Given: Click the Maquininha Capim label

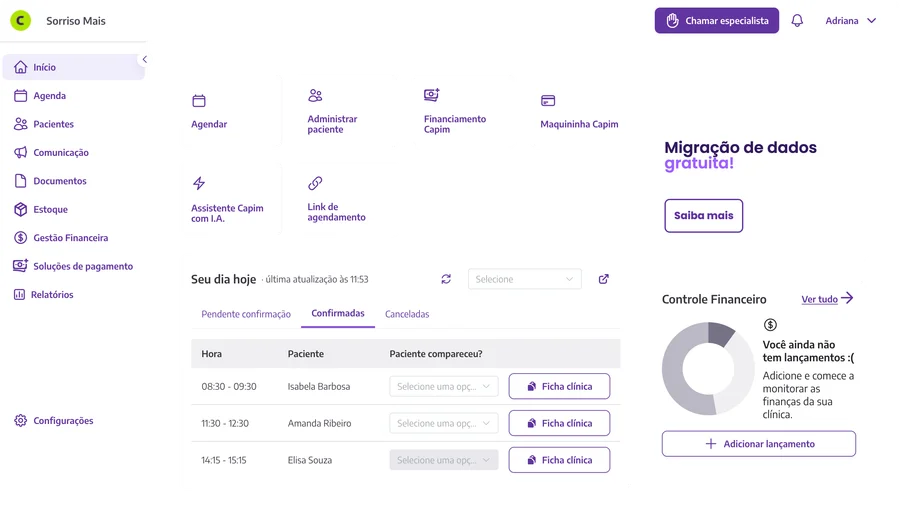Looking at the screenshot, I should tap(579, 124).
